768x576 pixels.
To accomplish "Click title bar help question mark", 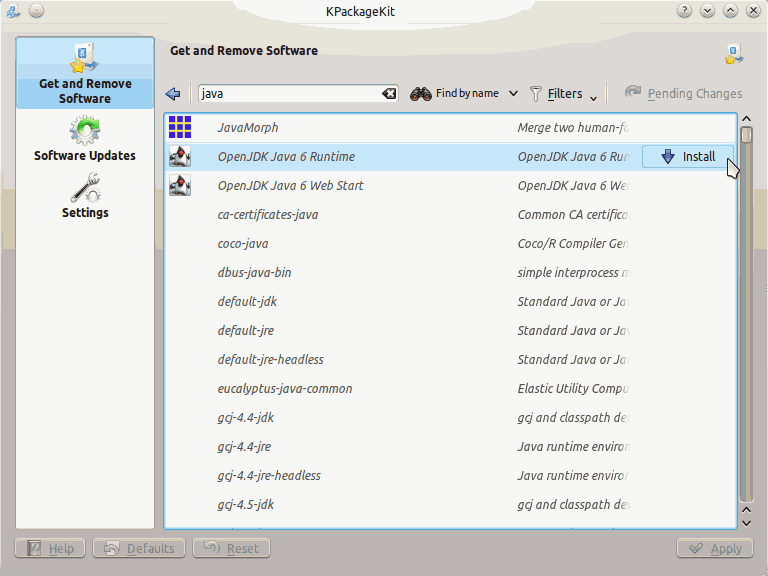I will click(x=684, y=10).
